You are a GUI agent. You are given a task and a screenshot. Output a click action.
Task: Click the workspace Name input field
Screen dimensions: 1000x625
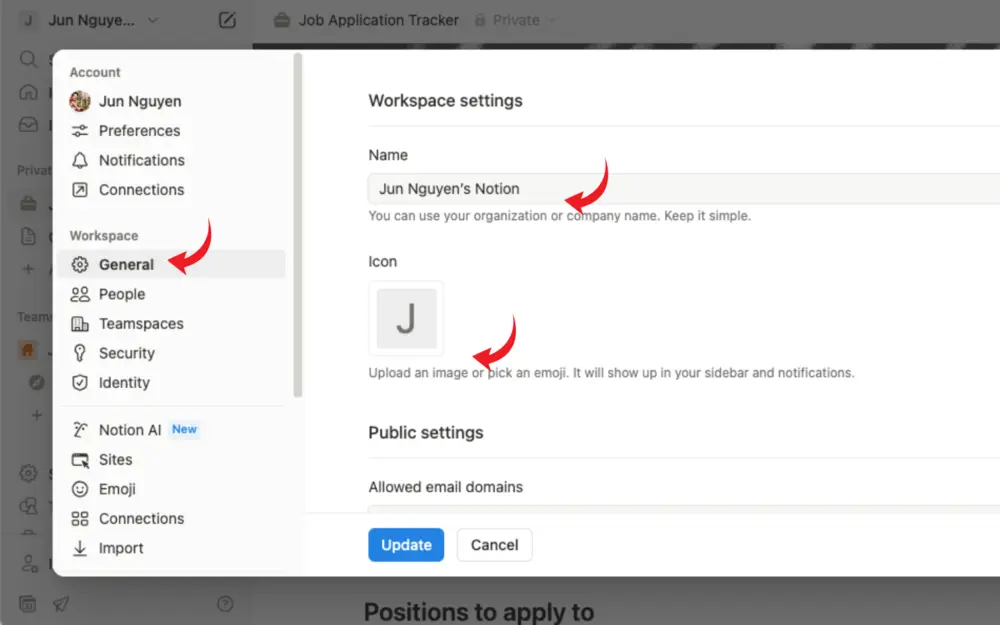click(684, 189)
